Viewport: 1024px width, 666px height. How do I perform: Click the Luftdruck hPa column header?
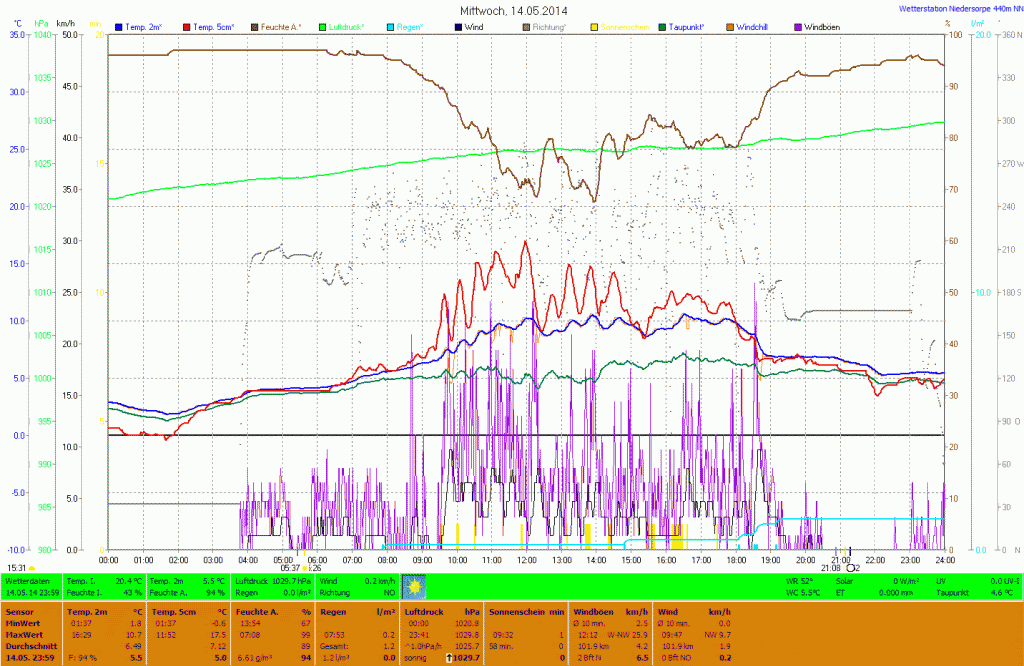point(440,610)
